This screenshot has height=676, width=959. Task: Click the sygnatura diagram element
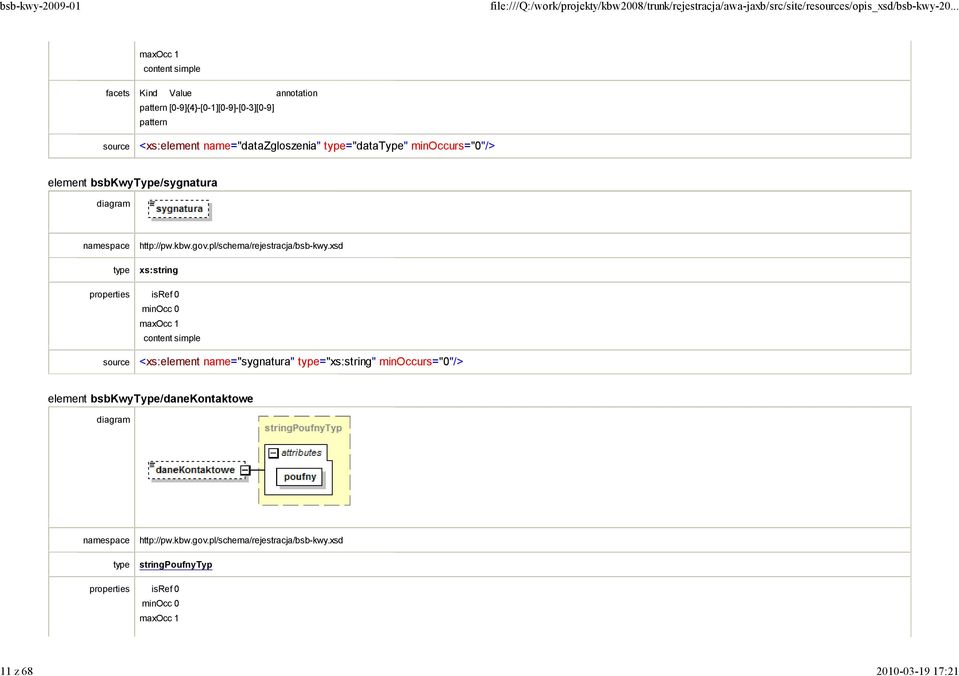click(179, 209)
